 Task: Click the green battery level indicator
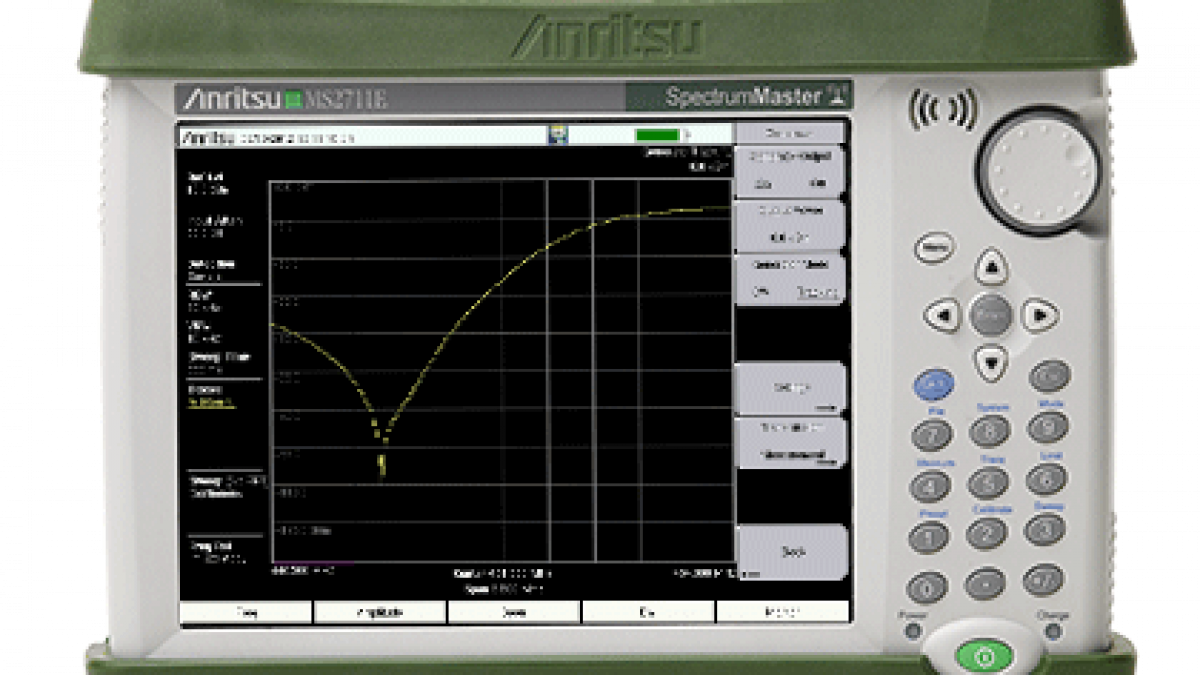click(657, 134)
